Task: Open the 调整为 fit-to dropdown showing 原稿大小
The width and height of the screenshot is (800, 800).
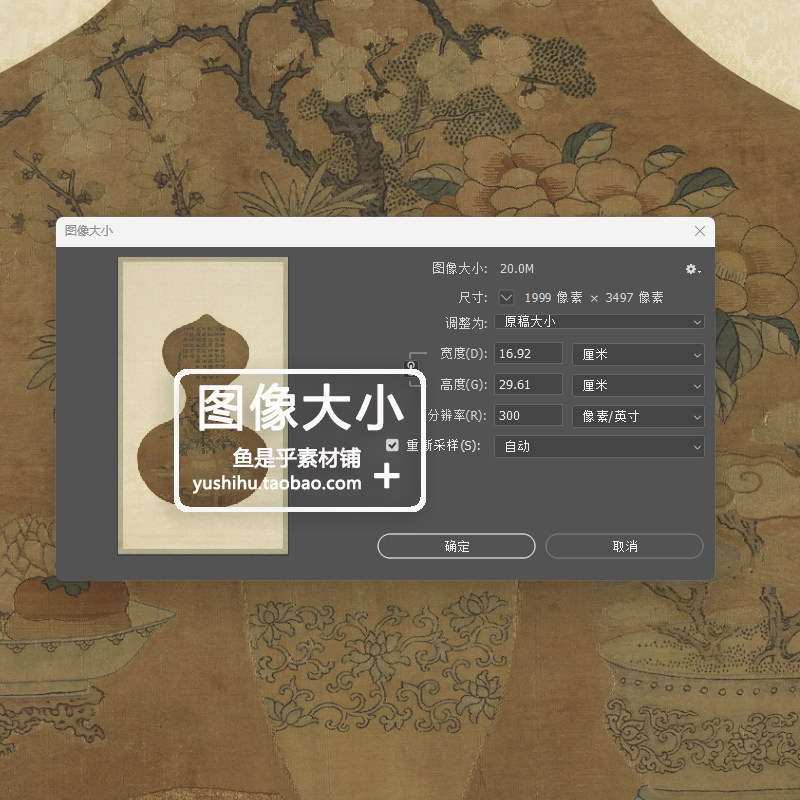Action: pyautogui.click(x=599, y=322)
